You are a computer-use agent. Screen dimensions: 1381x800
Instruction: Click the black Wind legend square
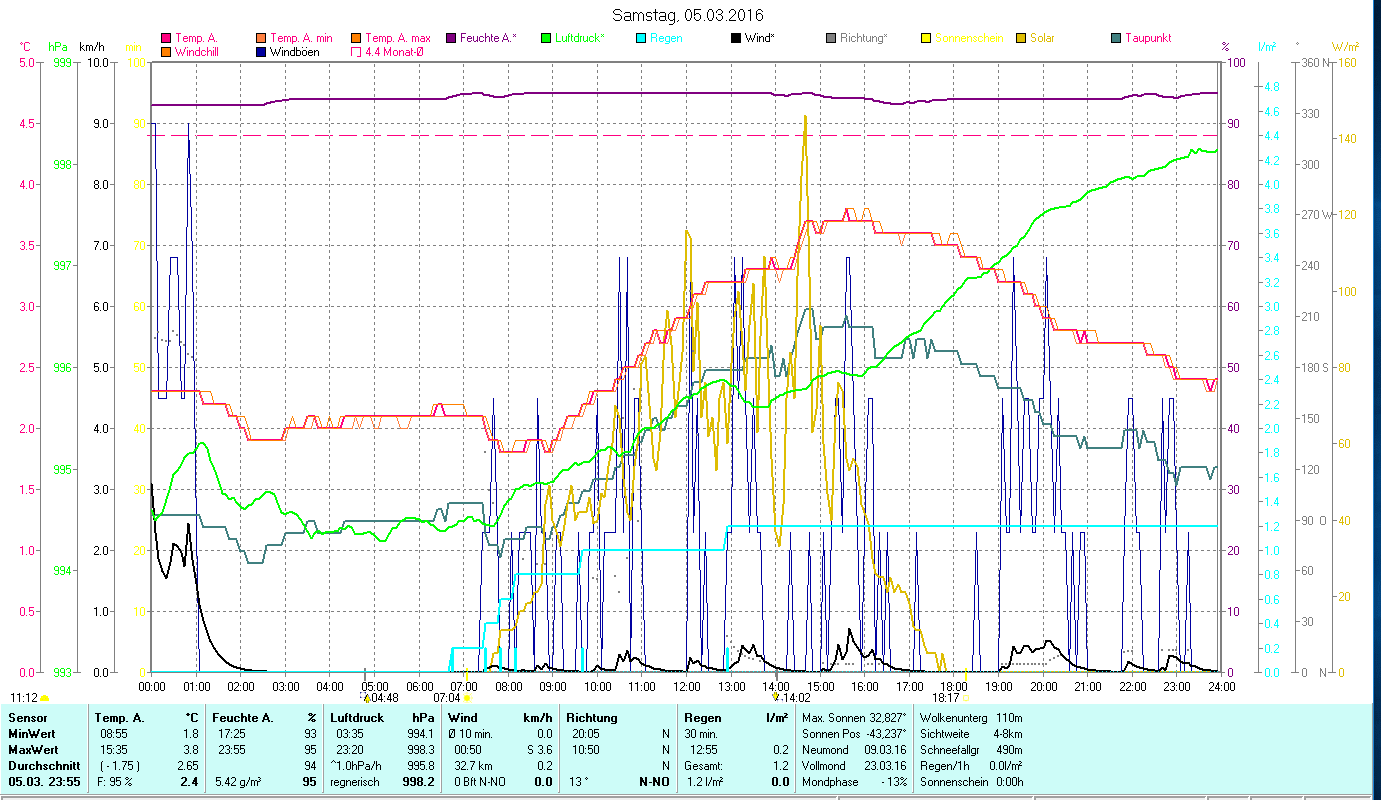click(735, 39)
